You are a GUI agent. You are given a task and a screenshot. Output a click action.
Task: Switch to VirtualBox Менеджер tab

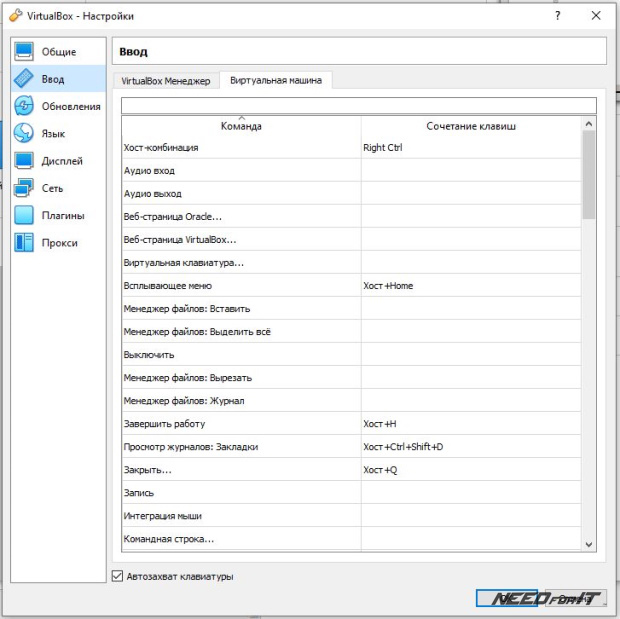pyautogui.click(x=166, y=81)
